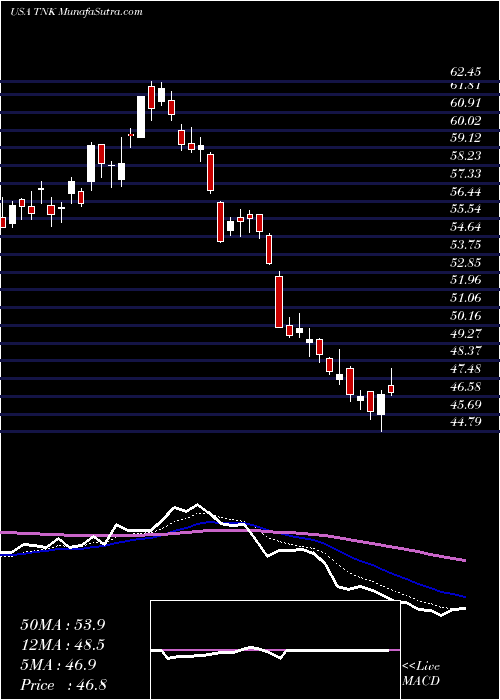
Task: Click the 50.16 price axis label
Action: point(465,316)
